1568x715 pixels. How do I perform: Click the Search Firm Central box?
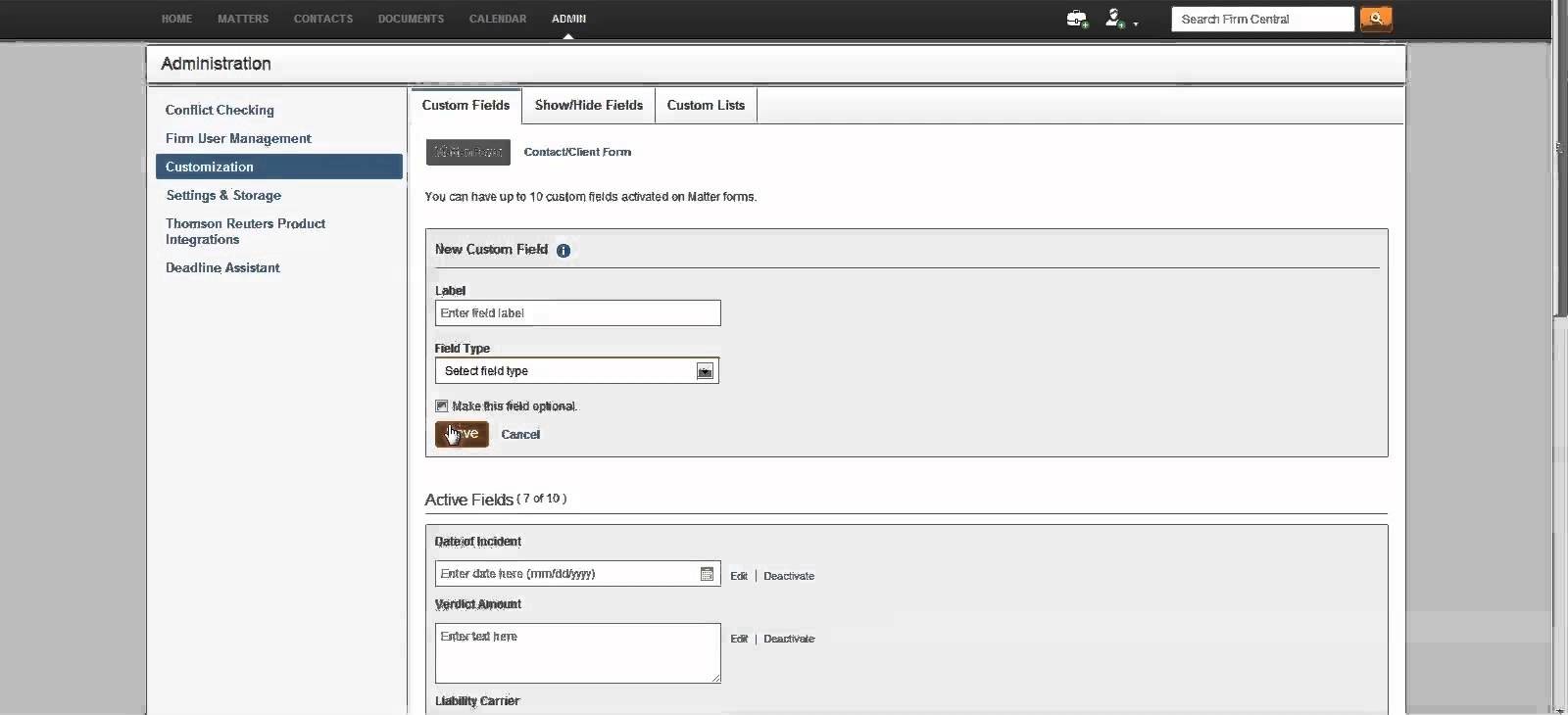click(1261, 19)
